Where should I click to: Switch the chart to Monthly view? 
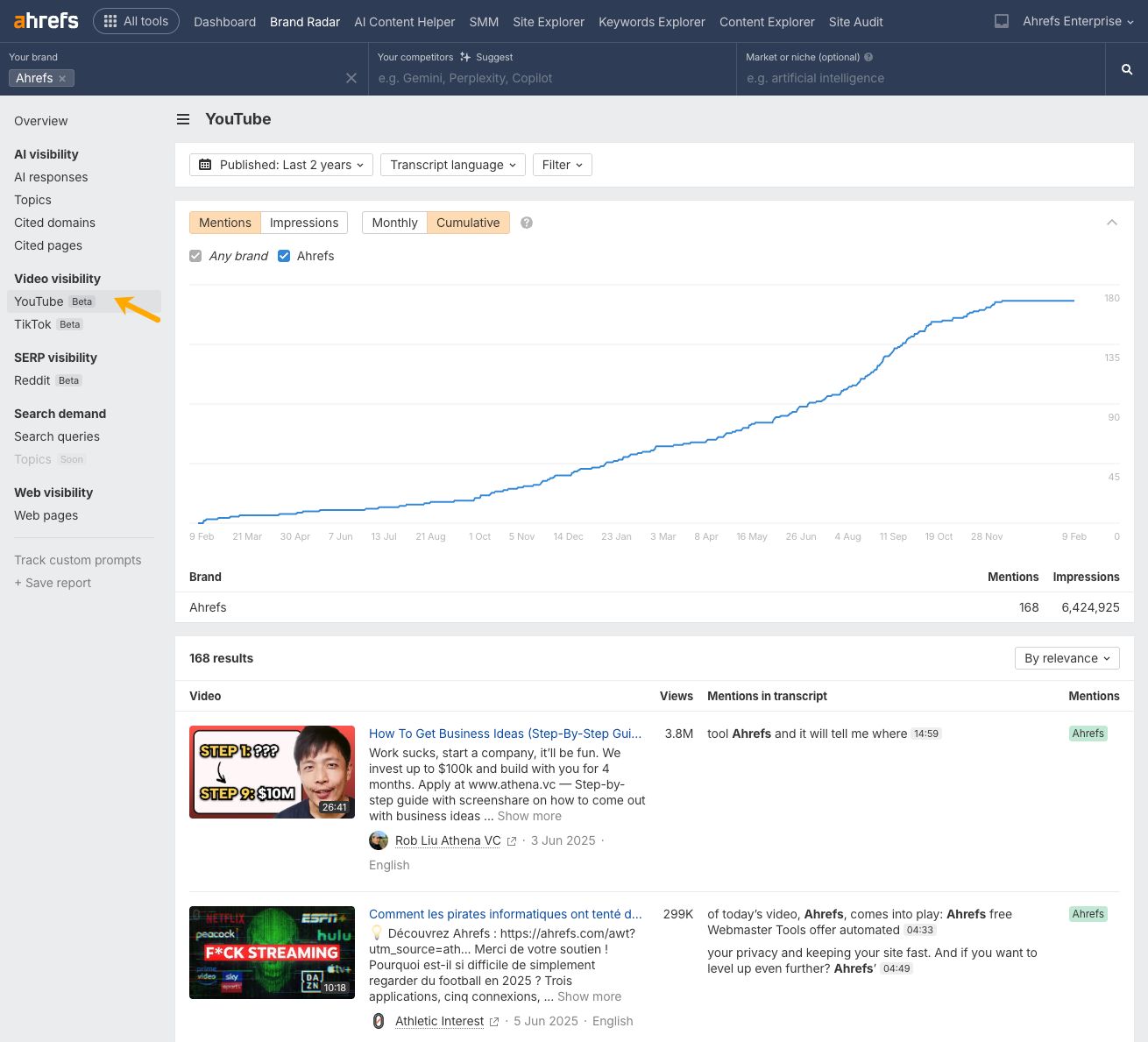pos(393,223)
